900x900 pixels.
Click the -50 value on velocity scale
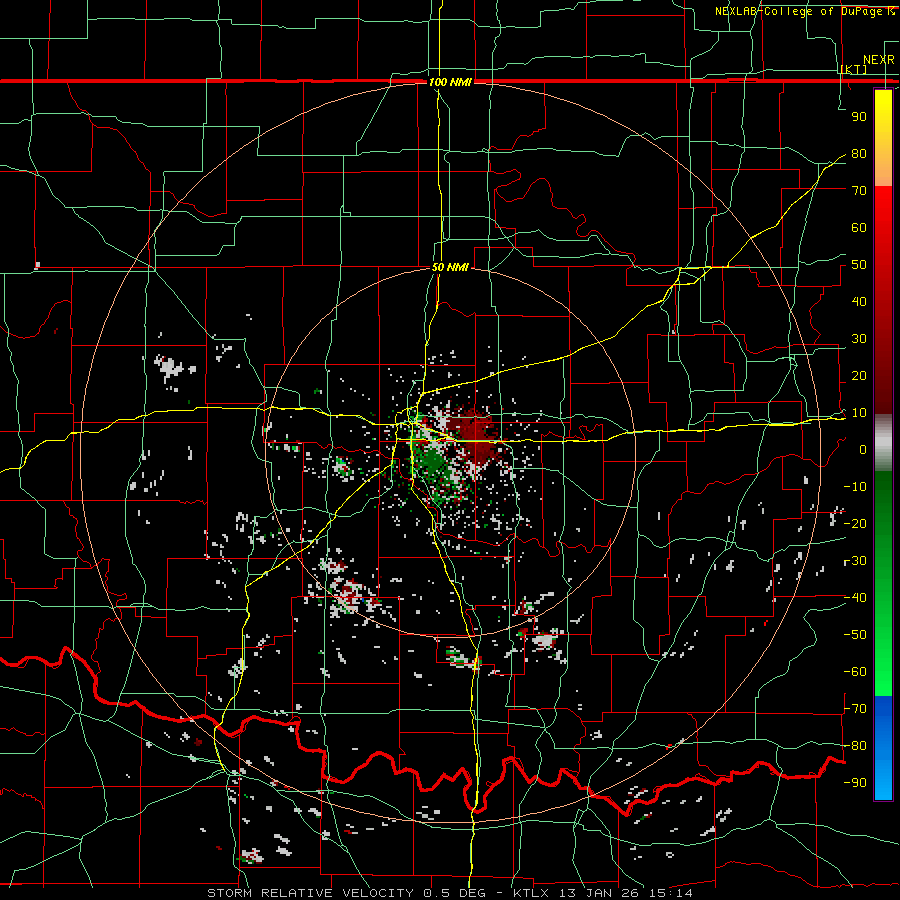(x=855, y=635)
